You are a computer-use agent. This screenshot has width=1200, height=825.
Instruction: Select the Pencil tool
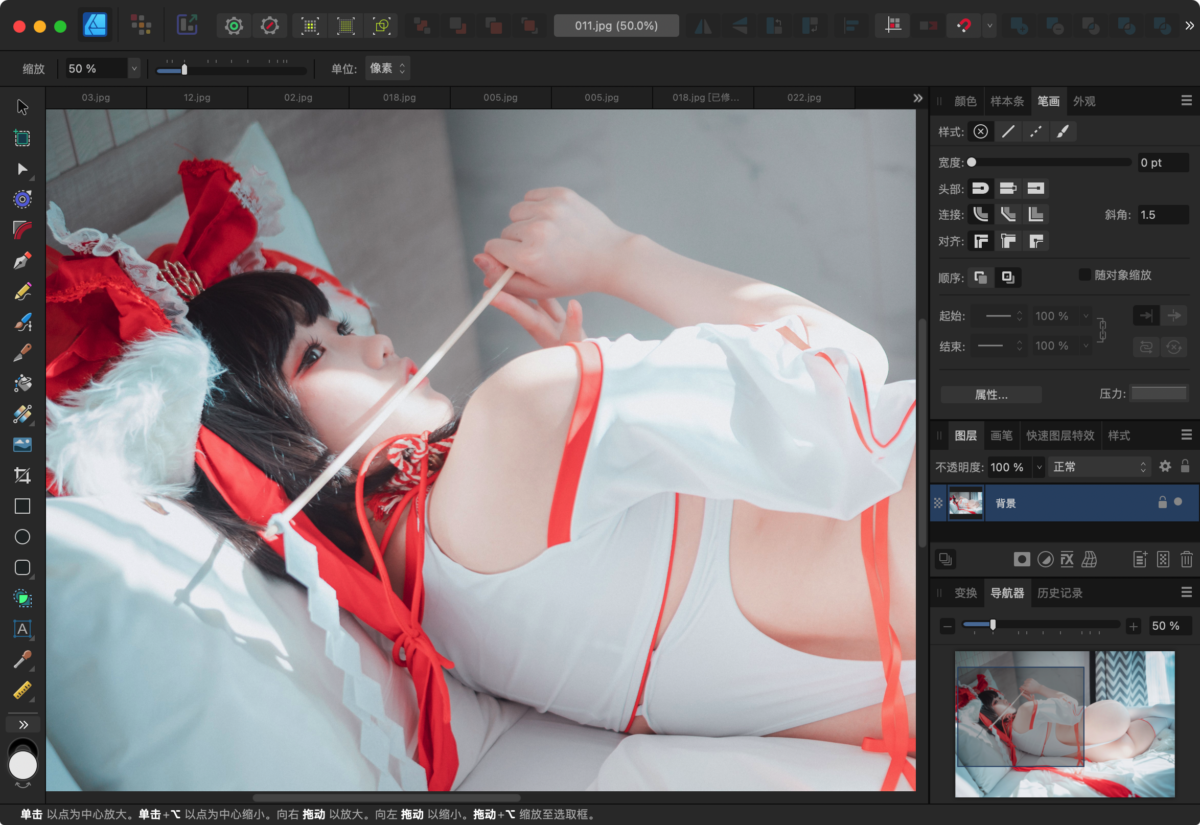coord(22,291)
